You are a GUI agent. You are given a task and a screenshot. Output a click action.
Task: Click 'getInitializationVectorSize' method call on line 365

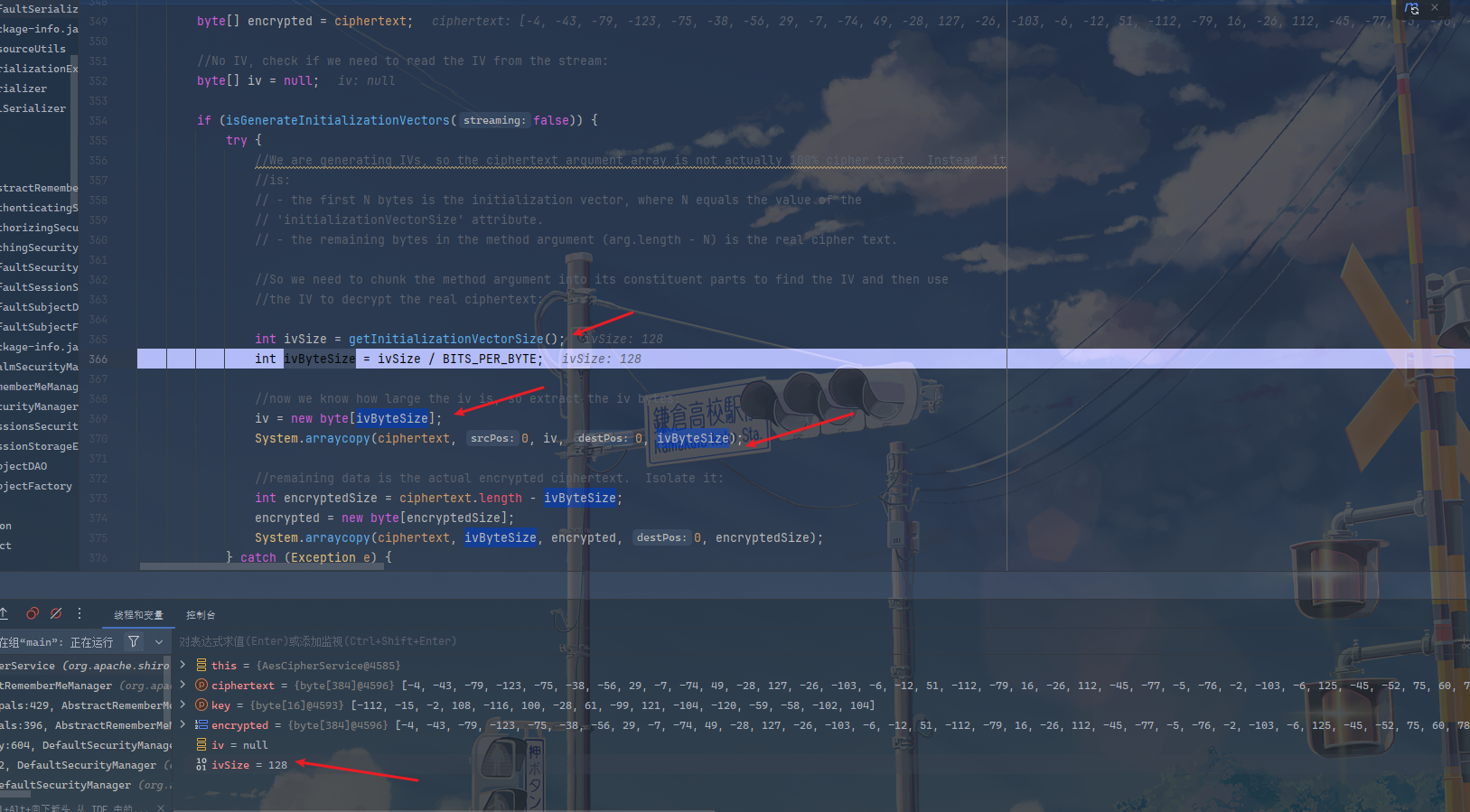pos(446,339)
